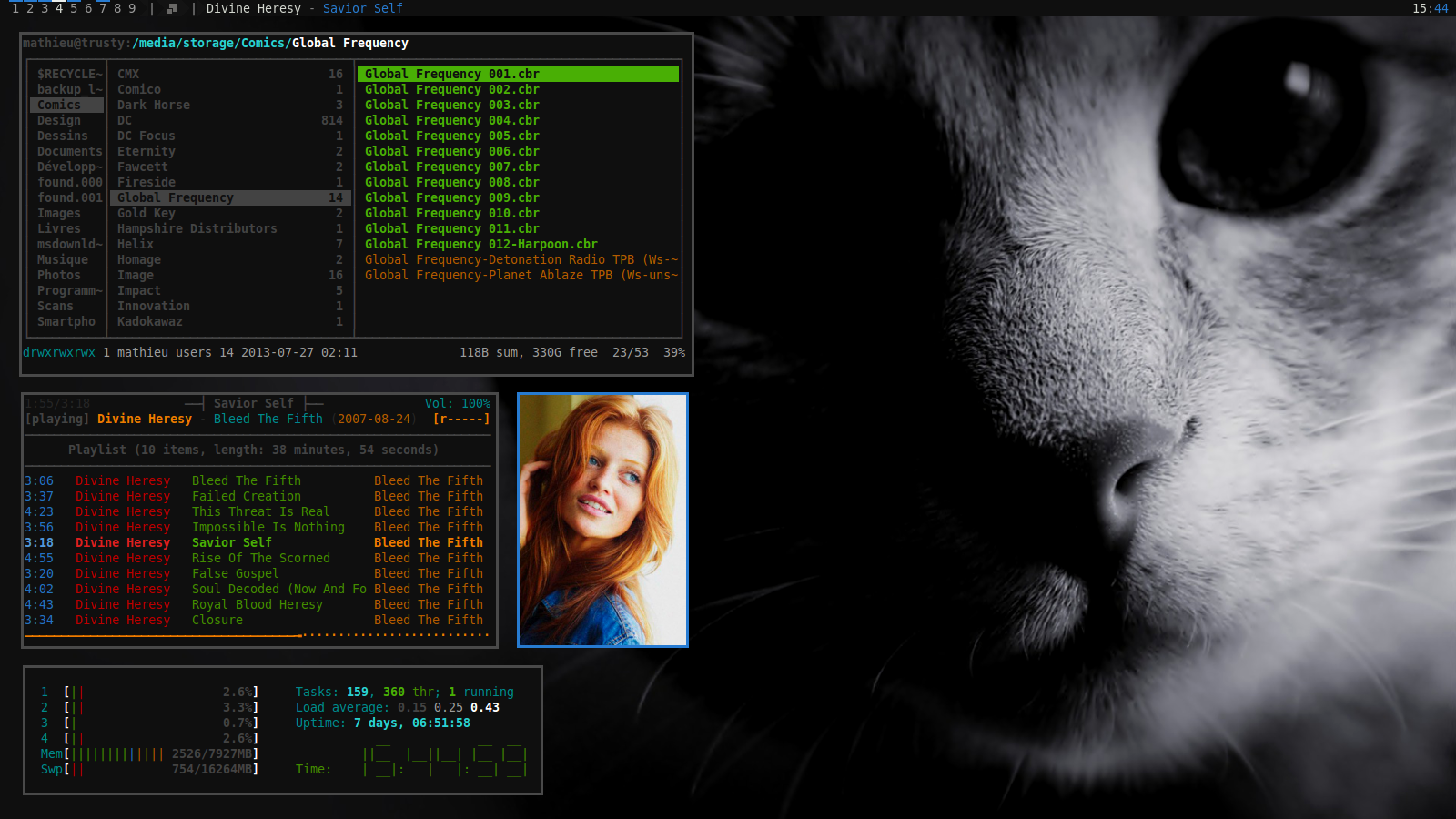The width and height of the screenshot is (1456, 819).
Task: Play track Failed Creation in playlist
Action: coord(255,496)
